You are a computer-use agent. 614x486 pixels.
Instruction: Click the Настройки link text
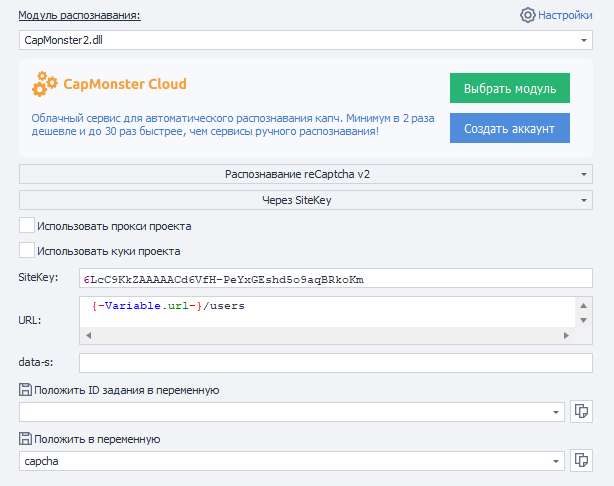565,15
